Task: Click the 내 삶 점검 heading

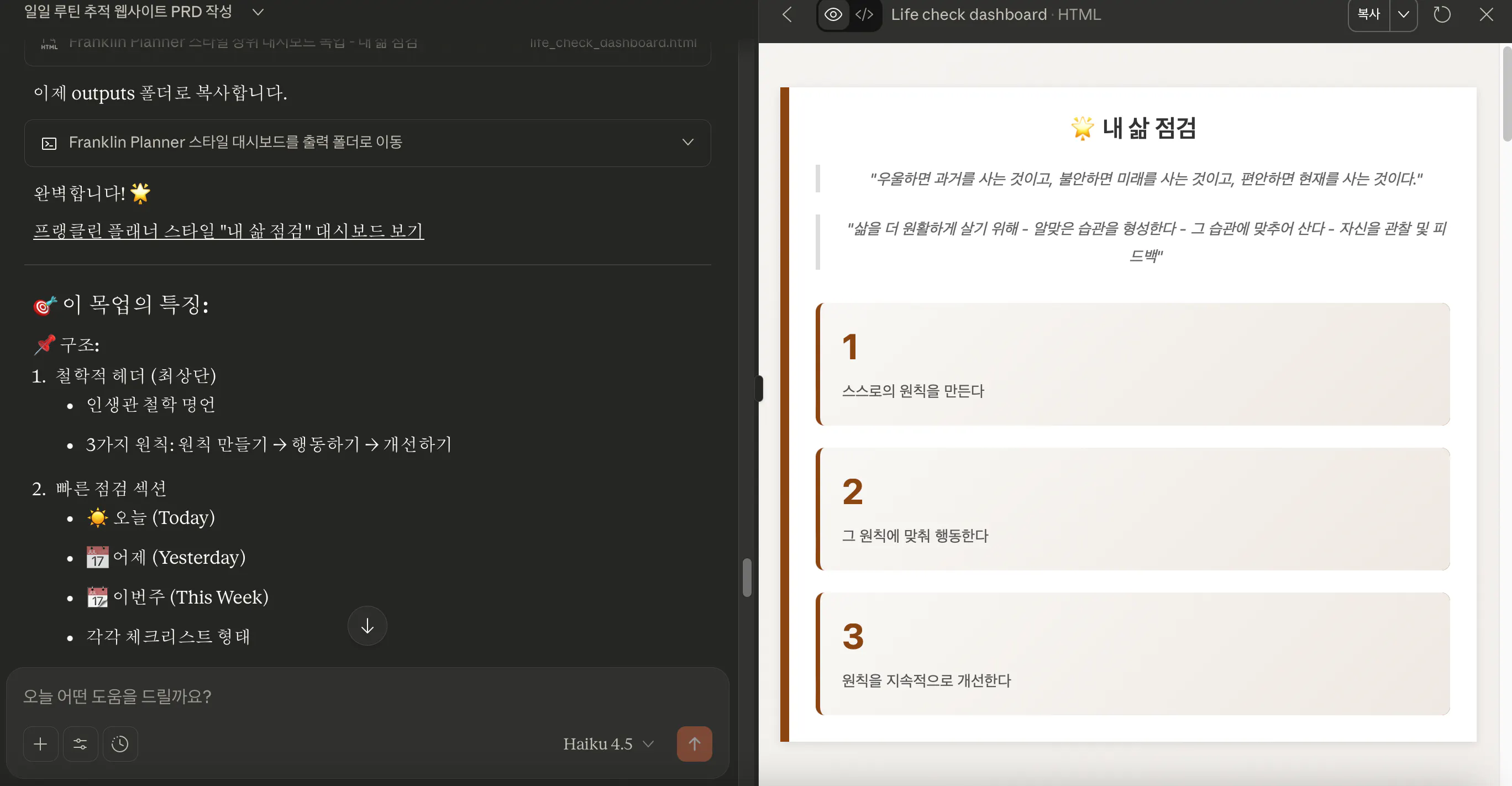Action: pos(1133,128)
